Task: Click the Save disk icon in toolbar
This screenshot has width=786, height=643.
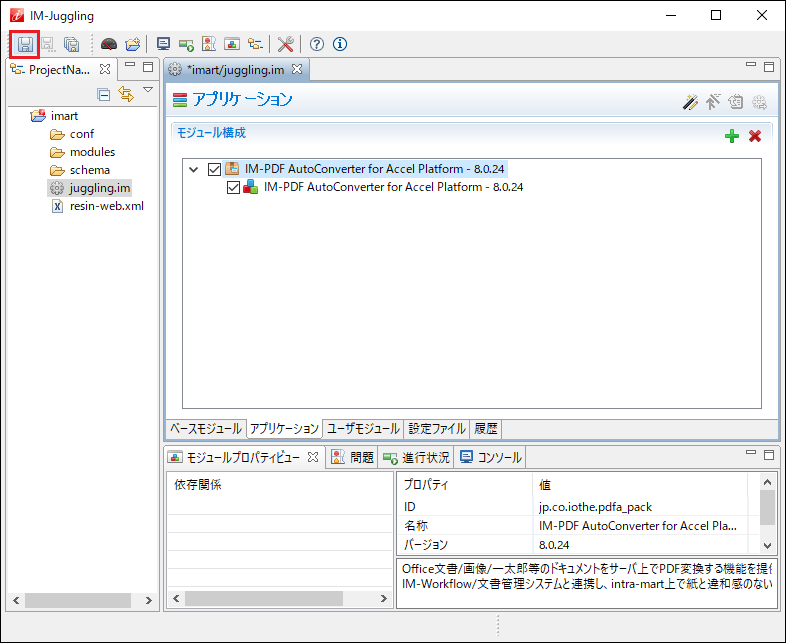Action: pos(24,44)
